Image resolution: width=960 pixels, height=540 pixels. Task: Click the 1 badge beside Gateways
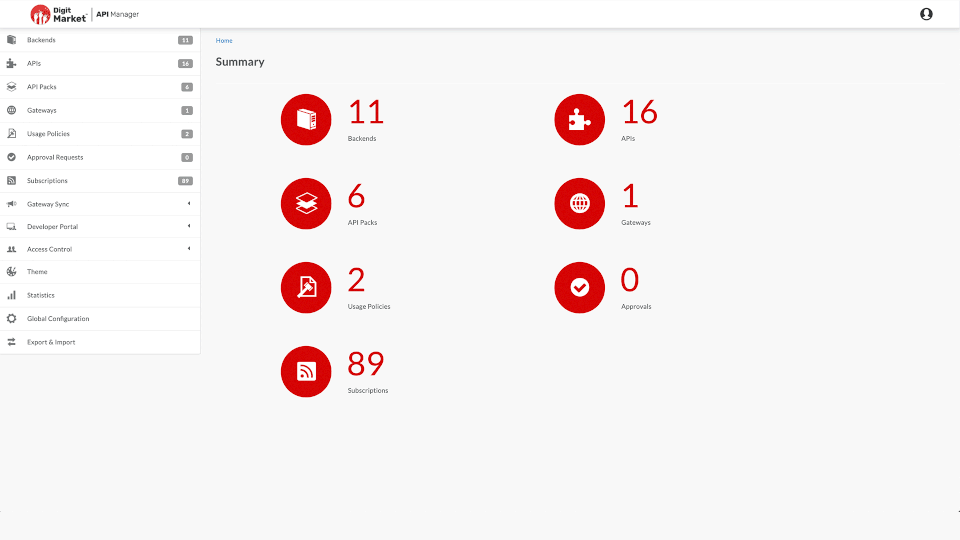pyautogui.click(x=187, y=110)
